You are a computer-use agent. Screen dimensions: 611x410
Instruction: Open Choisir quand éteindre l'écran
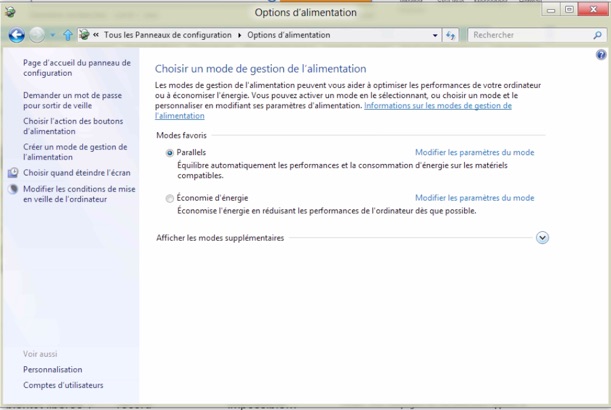point(76,173)
